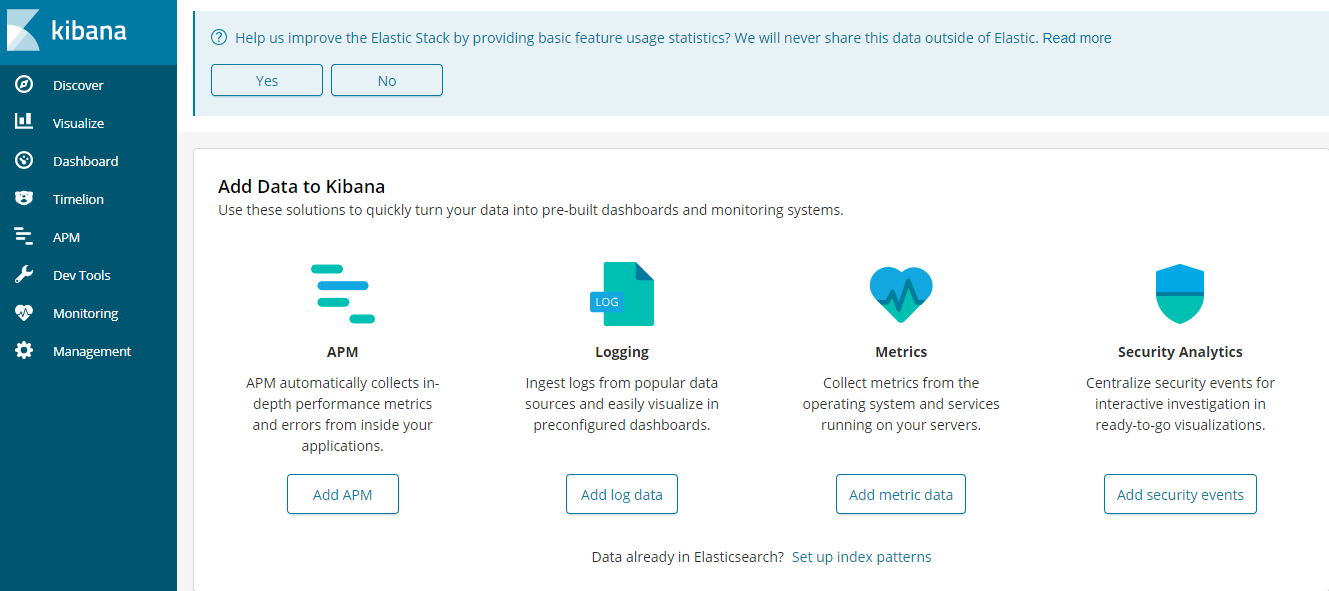Click the APM sidebar icon
The width and height of the screenshot is (1329, 591).
point(24,237)
